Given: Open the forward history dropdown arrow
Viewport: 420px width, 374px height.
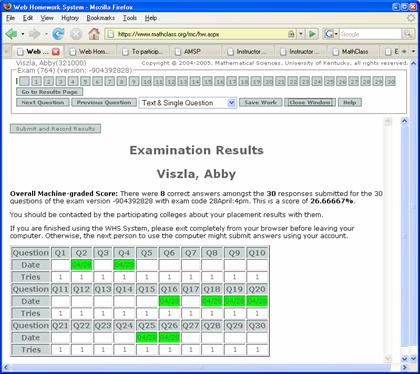Looking at the screenshot, I should (46, 34).
